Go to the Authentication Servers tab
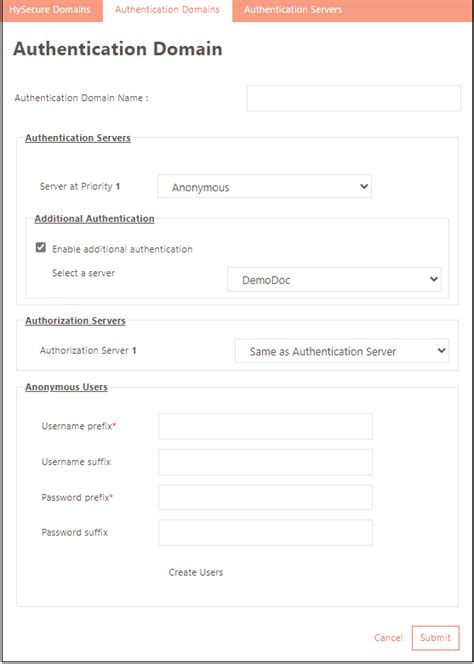Image resolution: width=474 pixels, height=664 pixels. point(293,10)
